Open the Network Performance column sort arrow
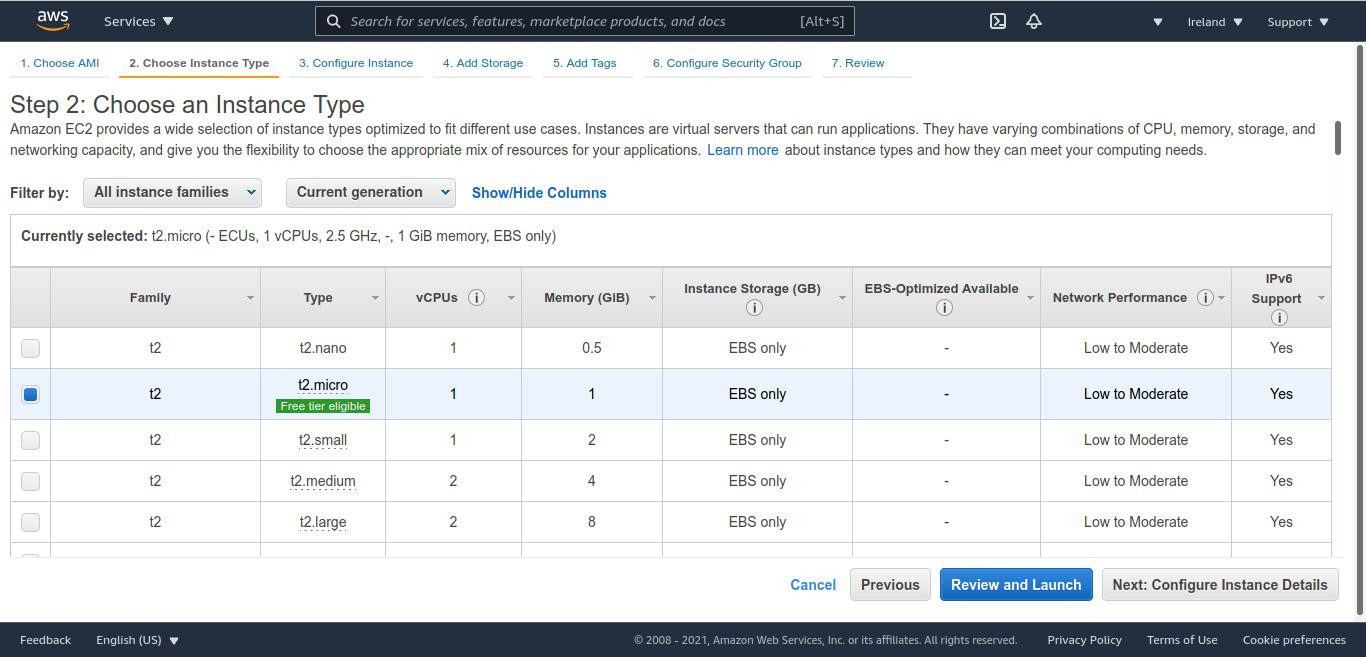Image resolution: width=1366 pixels, height=657 pixels. tap(1221, 298)
